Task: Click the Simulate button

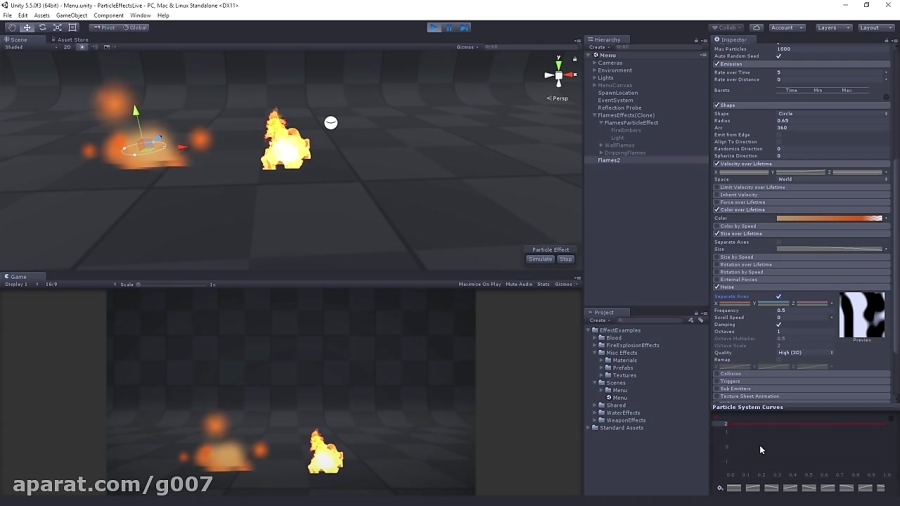Action: click(540, 259)
